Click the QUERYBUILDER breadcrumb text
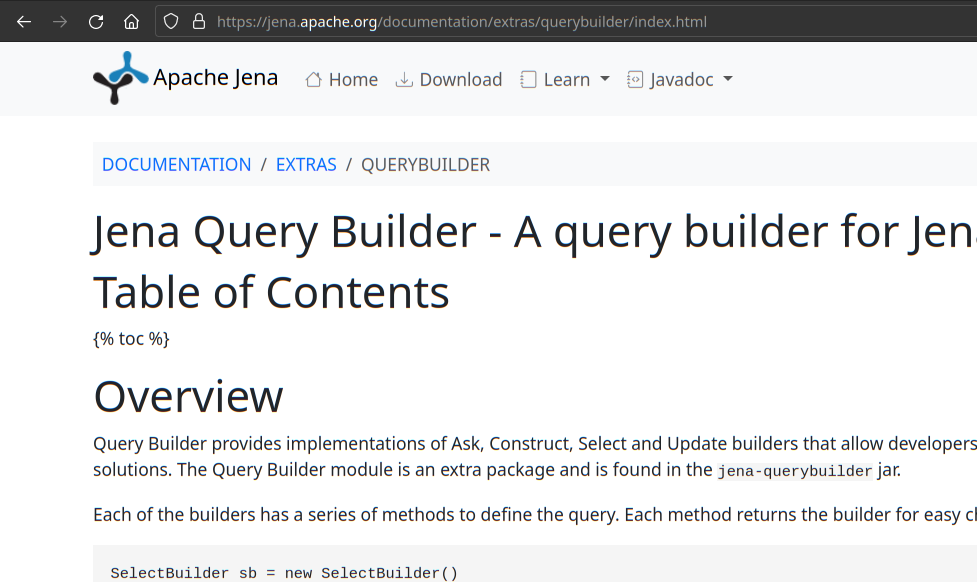Image resolution: width=977 pixels, height=582 pixels. (426, 165)
